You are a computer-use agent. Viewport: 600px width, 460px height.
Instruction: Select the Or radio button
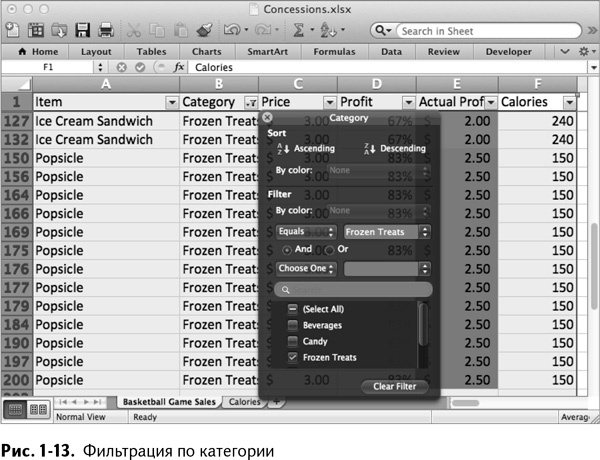328,249
